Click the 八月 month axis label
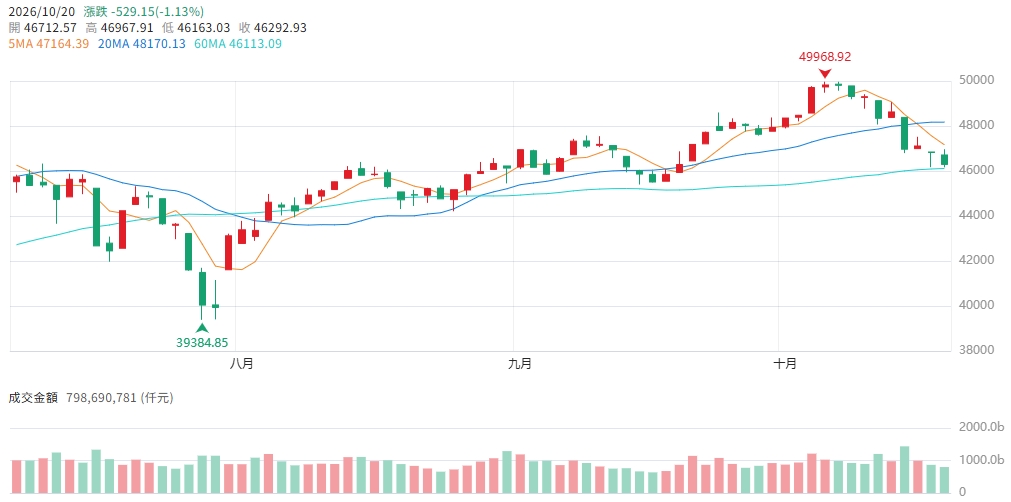The image size is (1011, 502). [x=241, y=364]
